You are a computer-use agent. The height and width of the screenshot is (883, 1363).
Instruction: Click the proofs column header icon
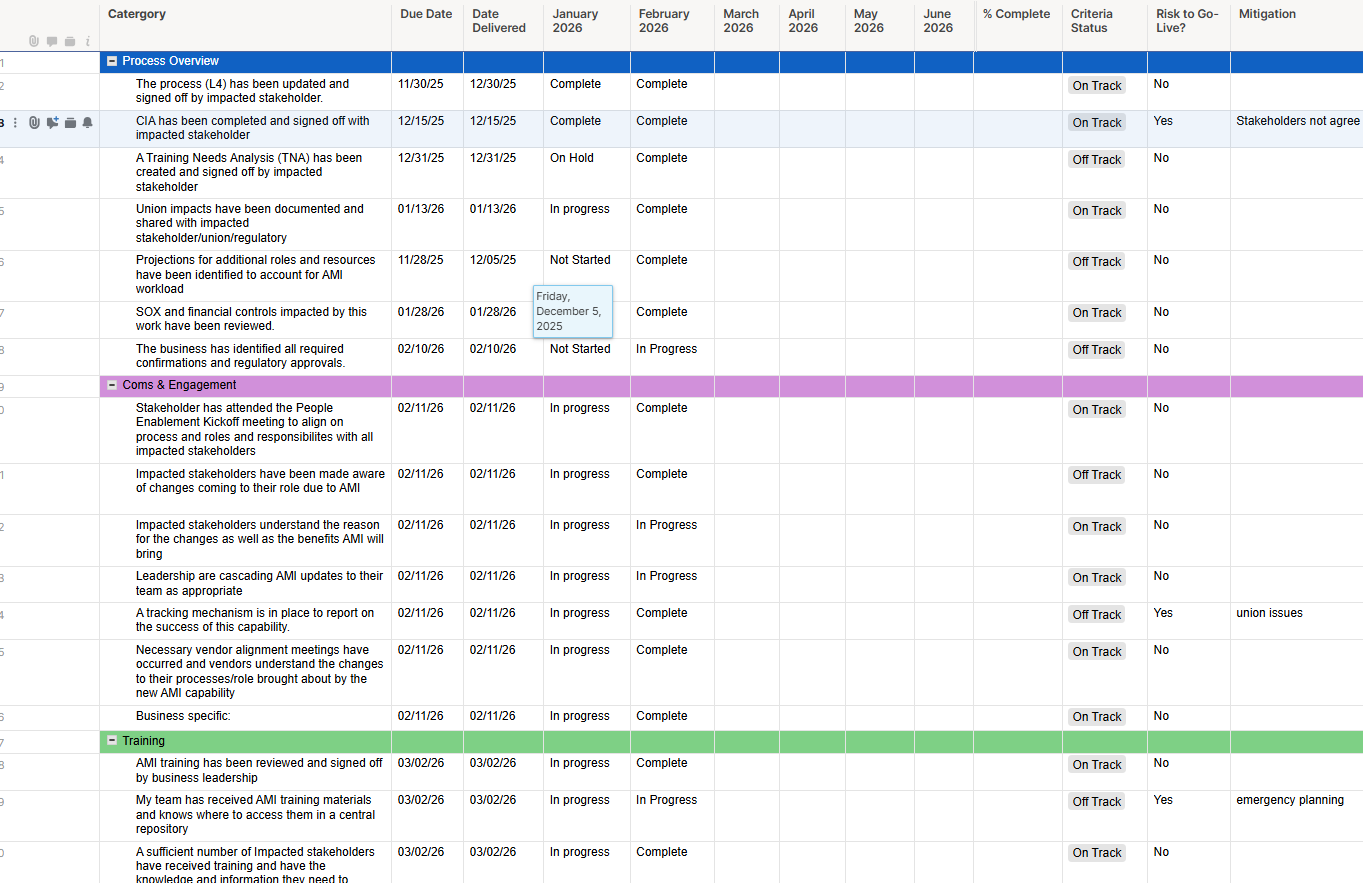[70, 41]
